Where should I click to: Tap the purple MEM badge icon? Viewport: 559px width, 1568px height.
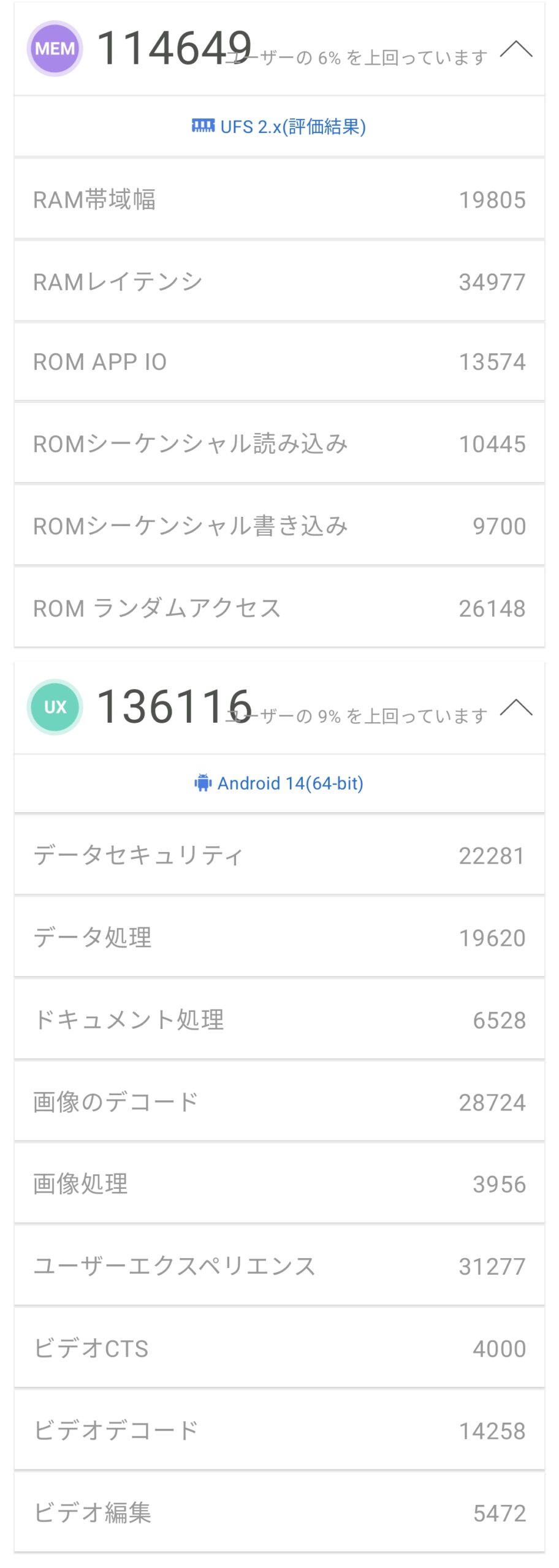point(55,48)
